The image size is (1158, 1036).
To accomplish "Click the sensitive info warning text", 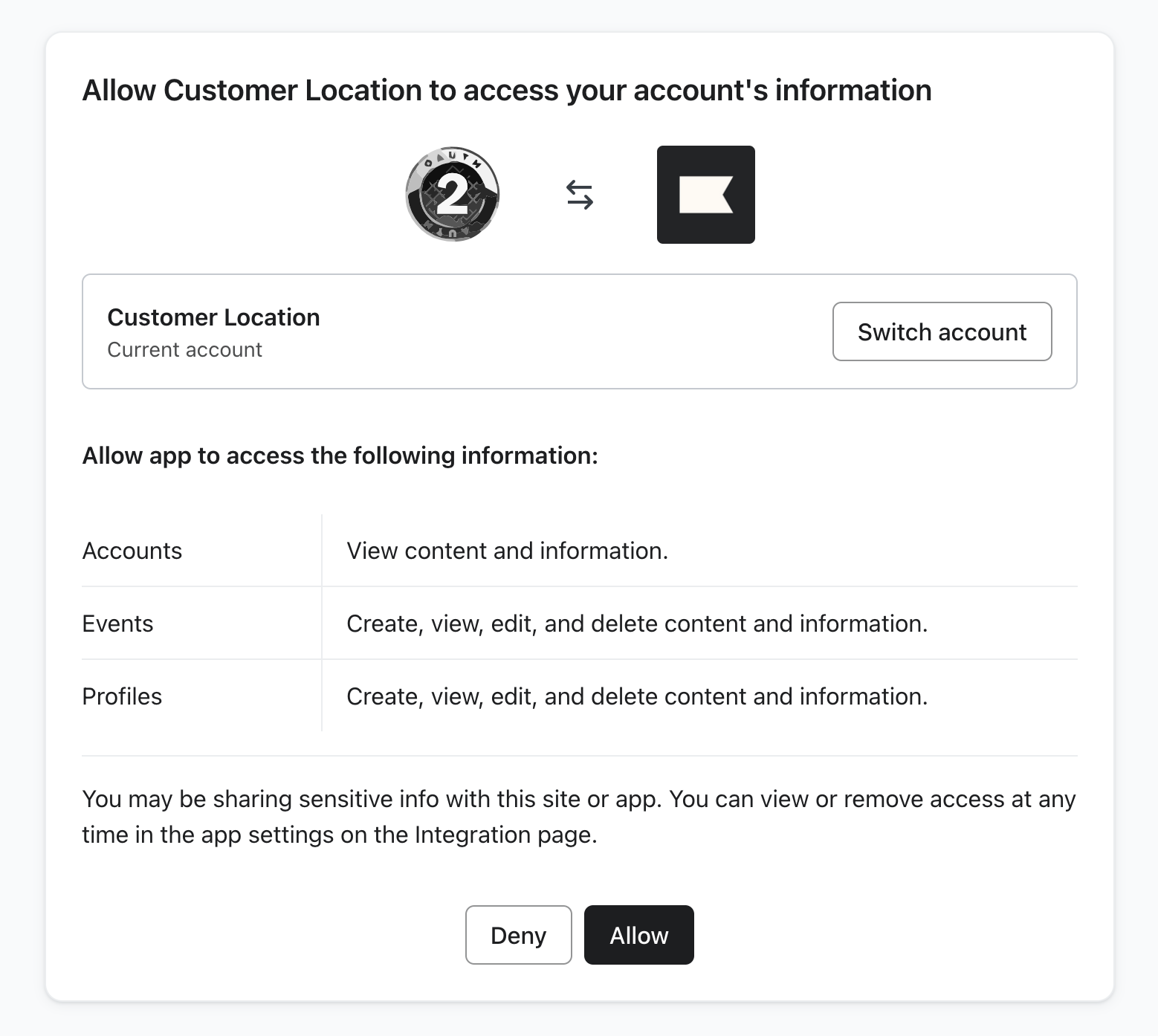I will pos(578,816).
